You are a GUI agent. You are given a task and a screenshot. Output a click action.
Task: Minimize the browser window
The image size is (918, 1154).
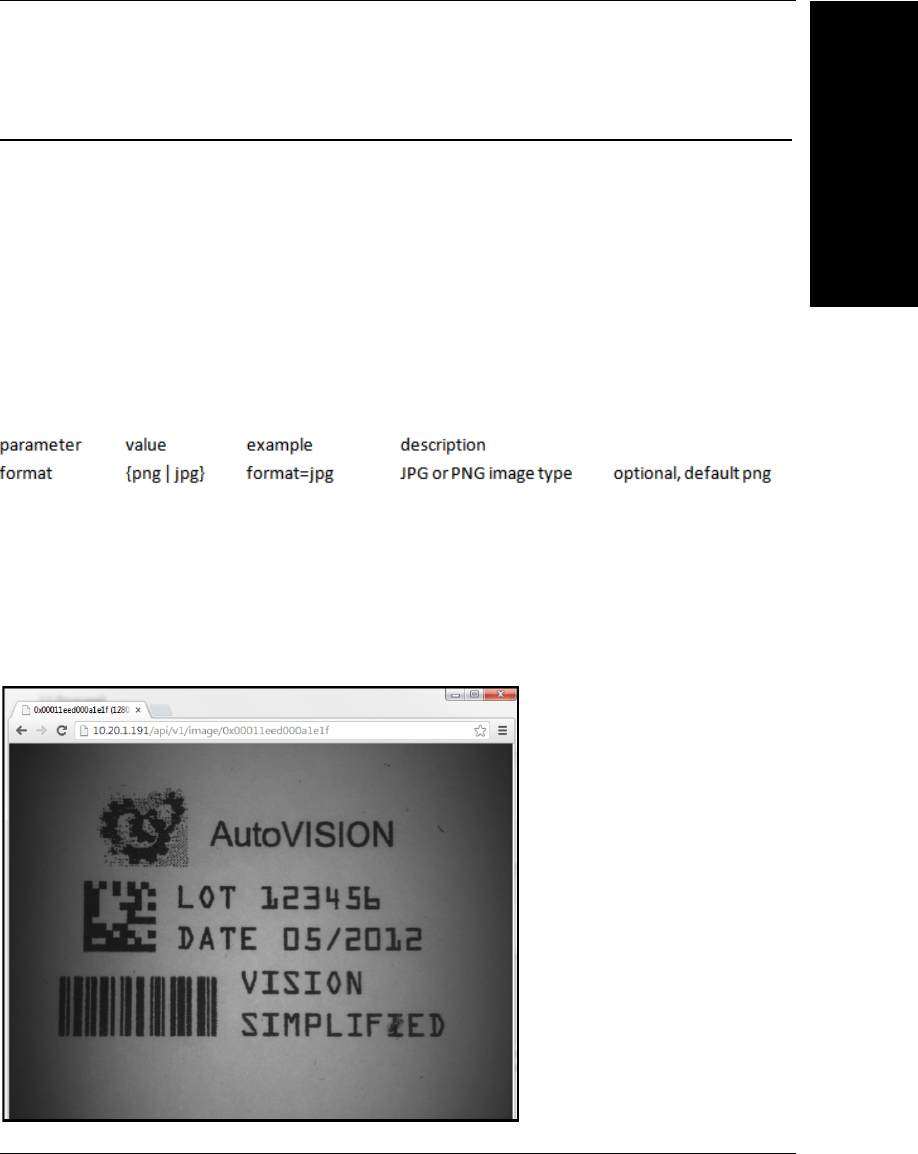tap(456, 694)
